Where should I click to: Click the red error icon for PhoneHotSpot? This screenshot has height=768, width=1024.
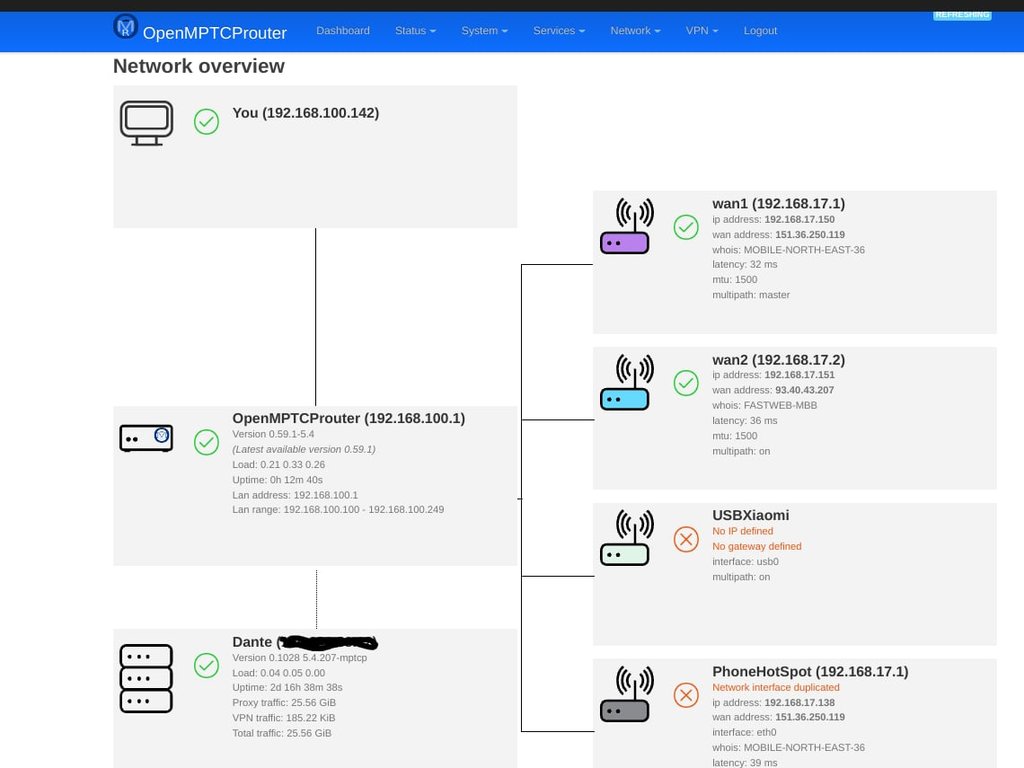pyautogui.click(x=686, y=695)
